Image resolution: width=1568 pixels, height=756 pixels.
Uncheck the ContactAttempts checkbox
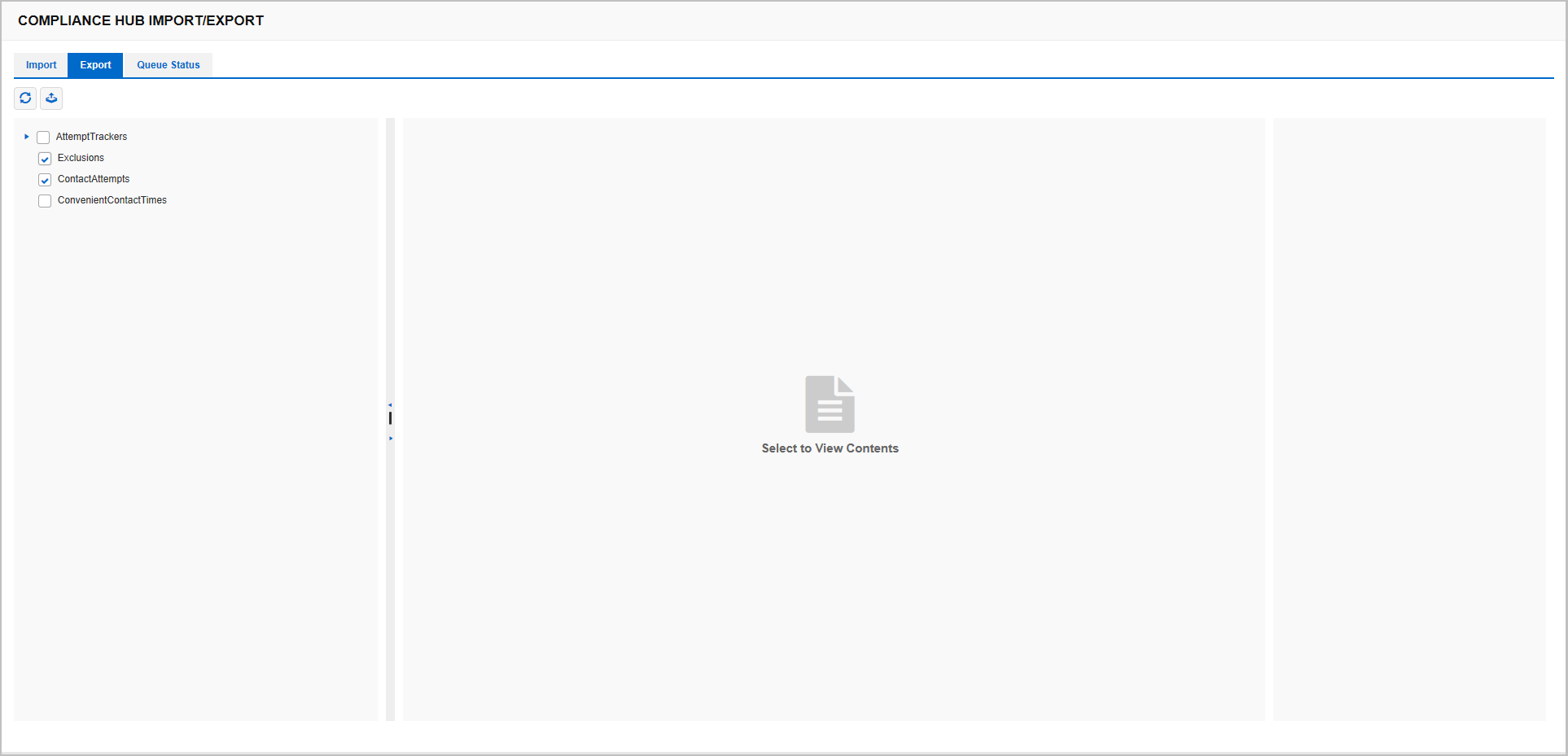point(44,179)
